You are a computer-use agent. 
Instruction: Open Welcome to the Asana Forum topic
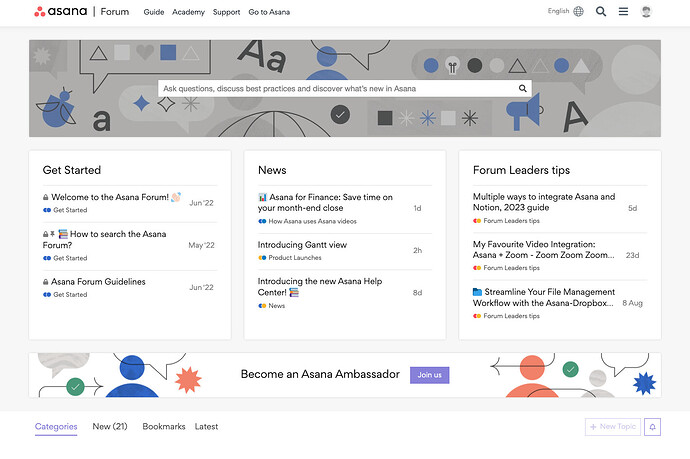(110, 197)
